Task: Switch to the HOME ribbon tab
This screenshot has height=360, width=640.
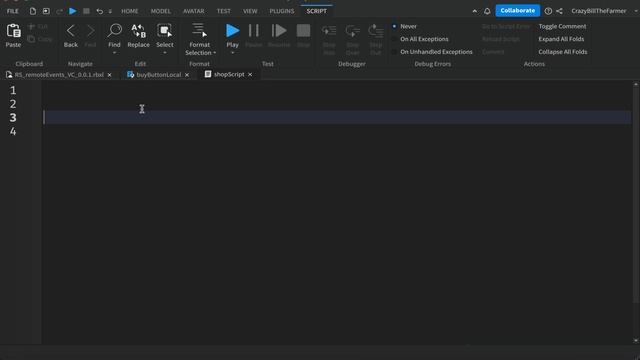Action: 129,11
